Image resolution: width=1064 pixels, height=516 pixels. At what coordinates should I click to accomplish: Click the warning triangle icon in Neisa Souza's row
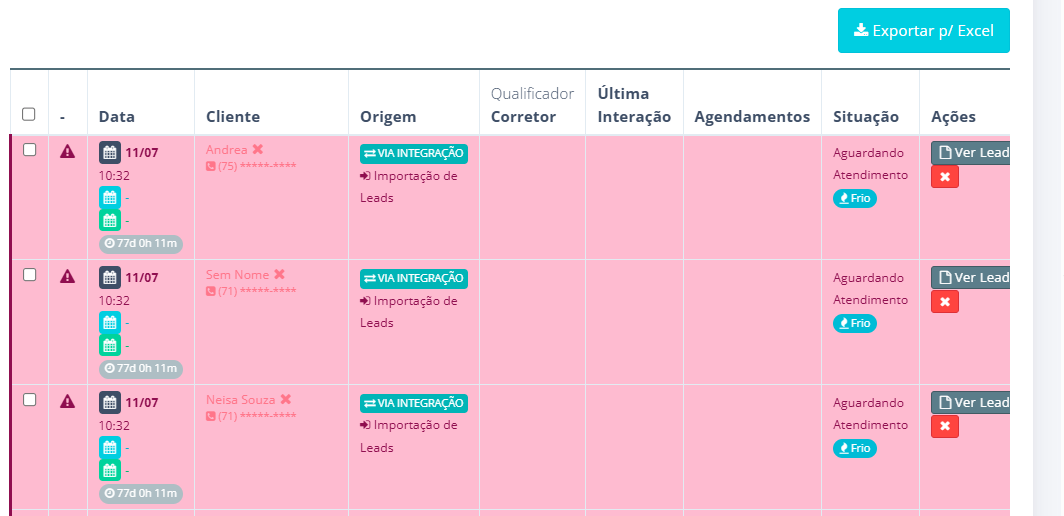(x=67, y=401)
